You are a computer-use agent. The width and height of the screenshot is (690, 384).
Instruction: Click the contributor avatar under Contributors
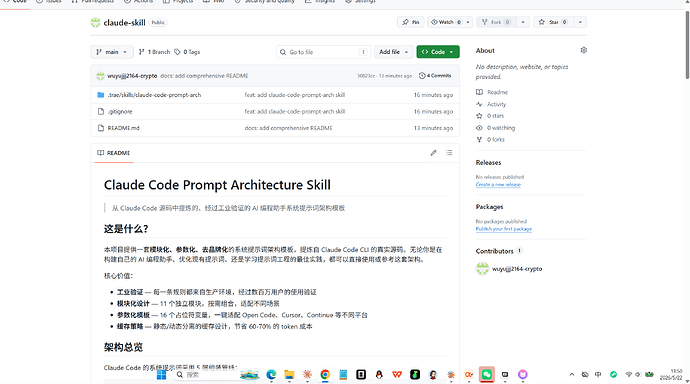(x=483, y=268)
